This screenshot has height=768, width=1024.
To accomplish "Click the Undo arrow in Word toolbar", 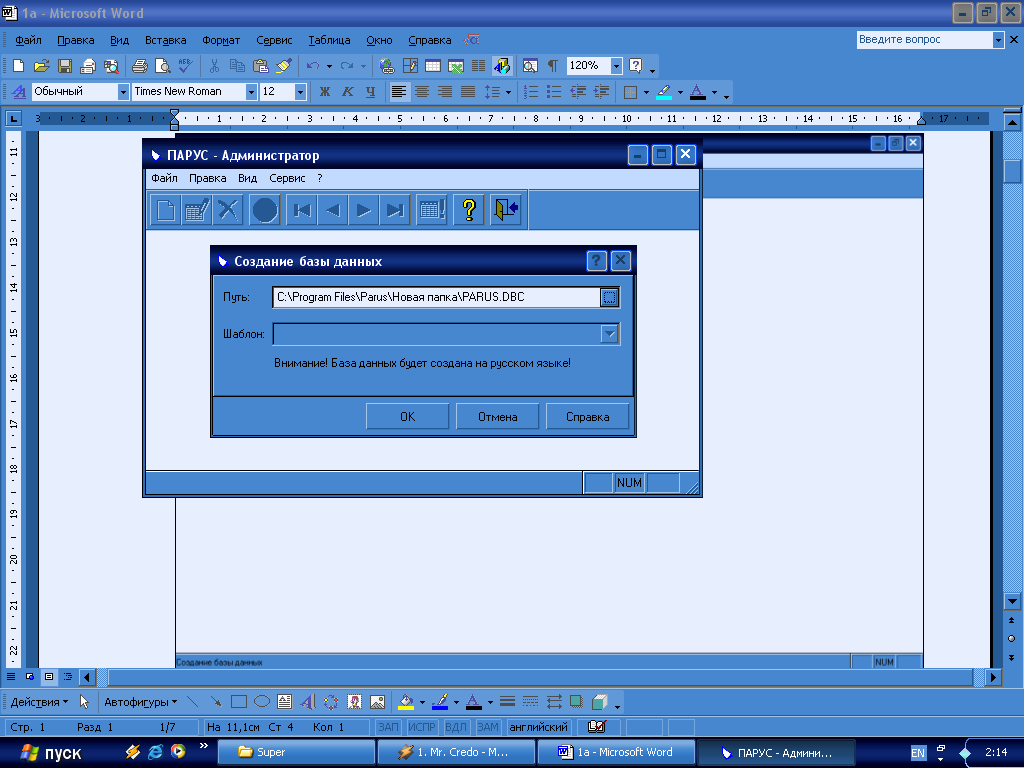I will (313, 65).
